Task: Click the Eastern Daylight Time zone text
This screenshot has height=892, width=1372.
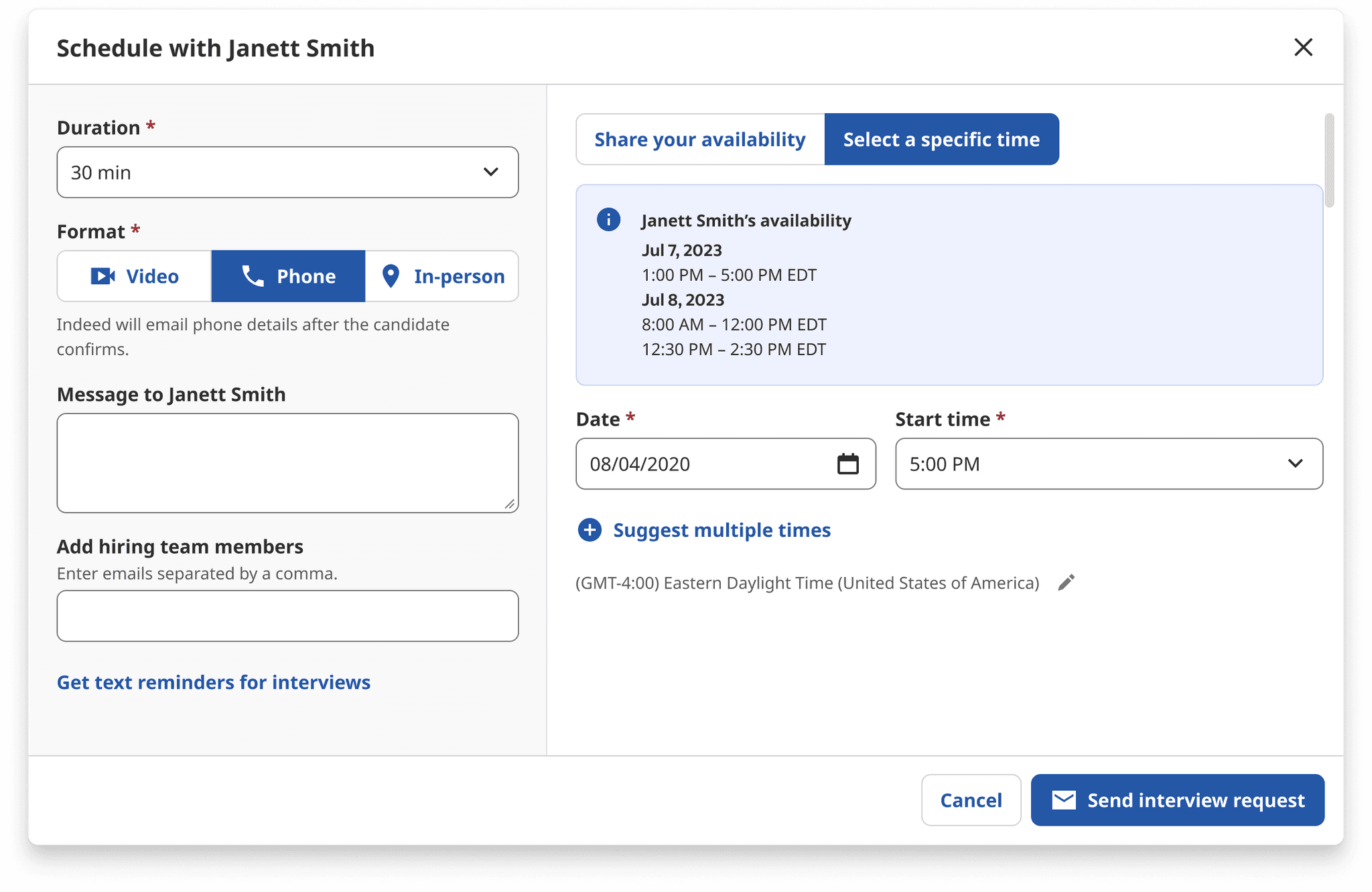Action: (x=807, y=583)
